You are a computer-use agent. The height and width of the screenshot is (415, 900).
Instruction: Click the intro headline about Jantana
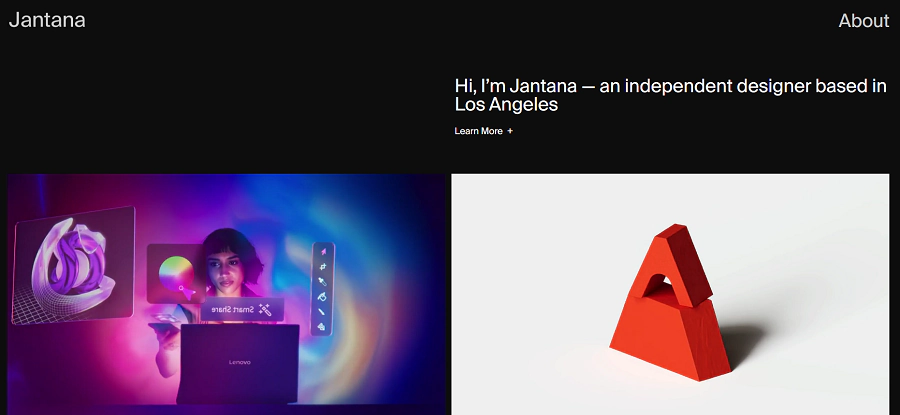click(x=670, y=95)
